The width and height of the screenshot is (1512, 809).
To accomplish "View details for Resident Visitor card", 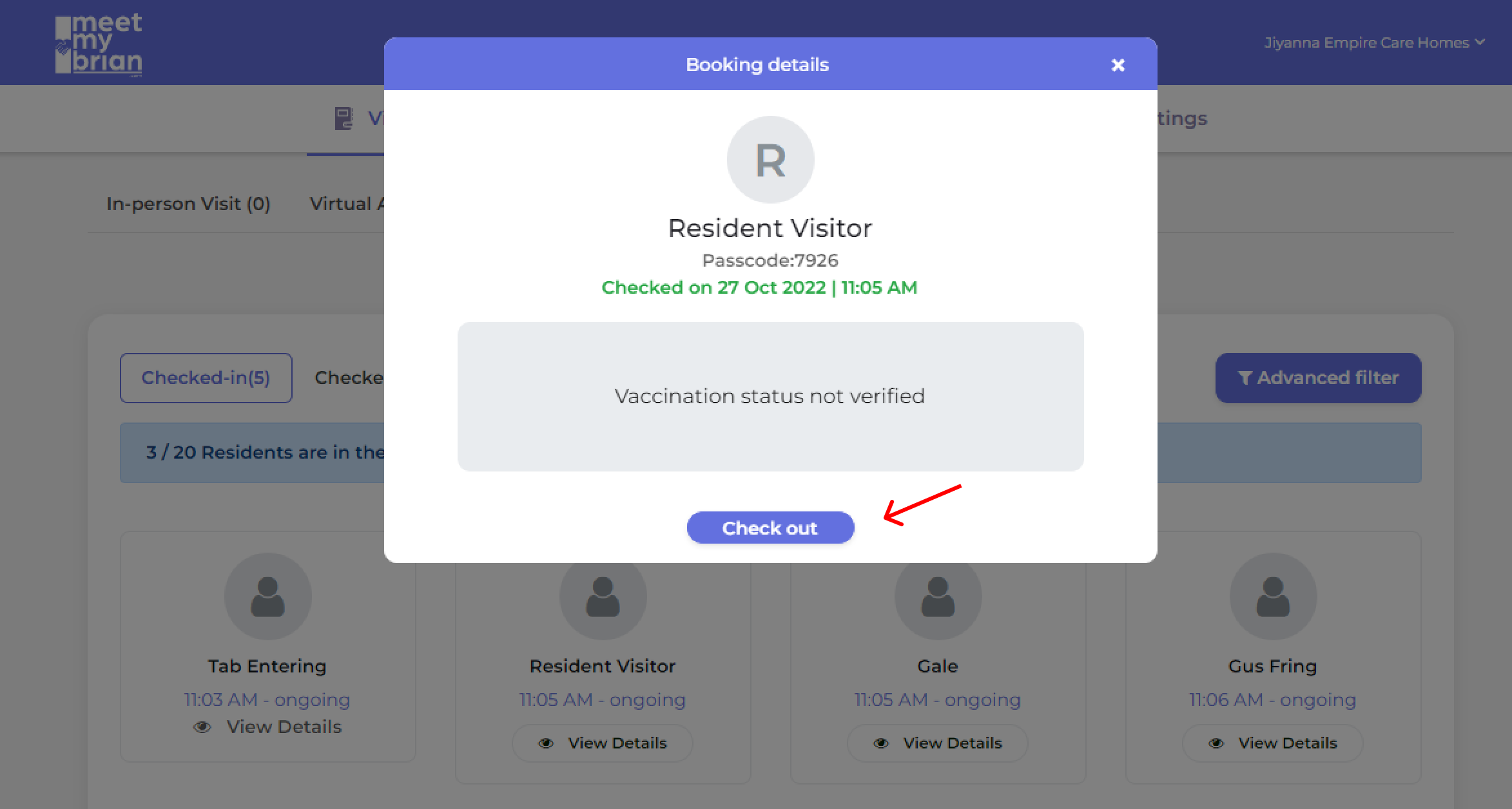I will (603, 743).
